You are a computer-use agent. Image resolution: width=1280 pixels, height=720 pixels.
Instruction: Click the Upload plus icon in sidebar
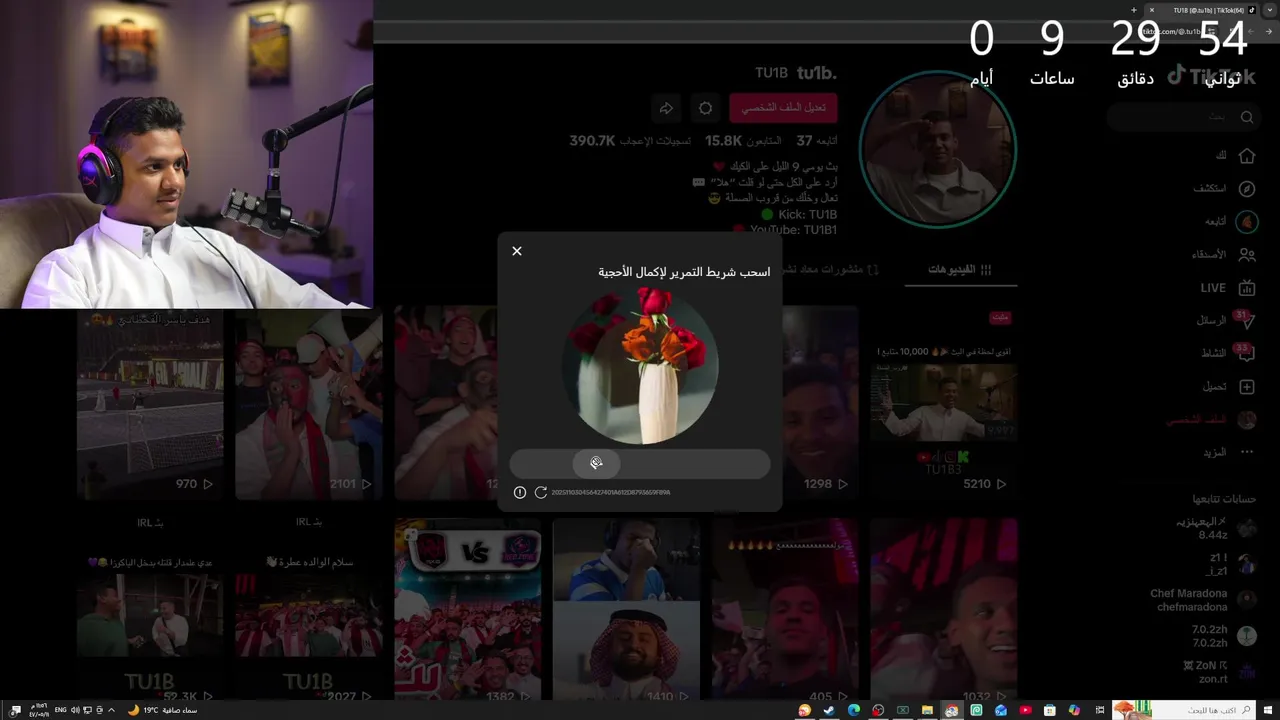1246,386
